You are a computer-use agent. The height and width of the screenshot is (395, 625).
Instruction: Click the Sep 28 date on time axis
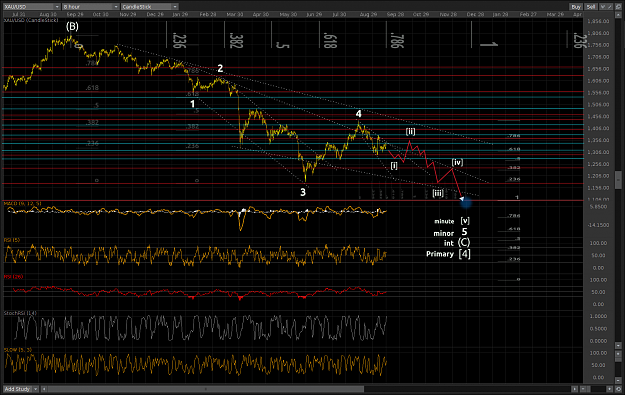(395, 14)
